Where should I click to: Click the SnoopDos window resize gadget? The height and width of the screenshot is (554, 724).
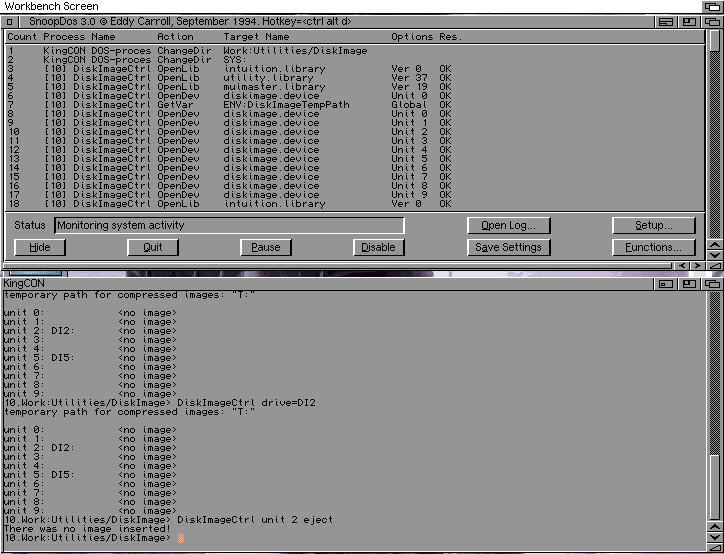point(714,265)
